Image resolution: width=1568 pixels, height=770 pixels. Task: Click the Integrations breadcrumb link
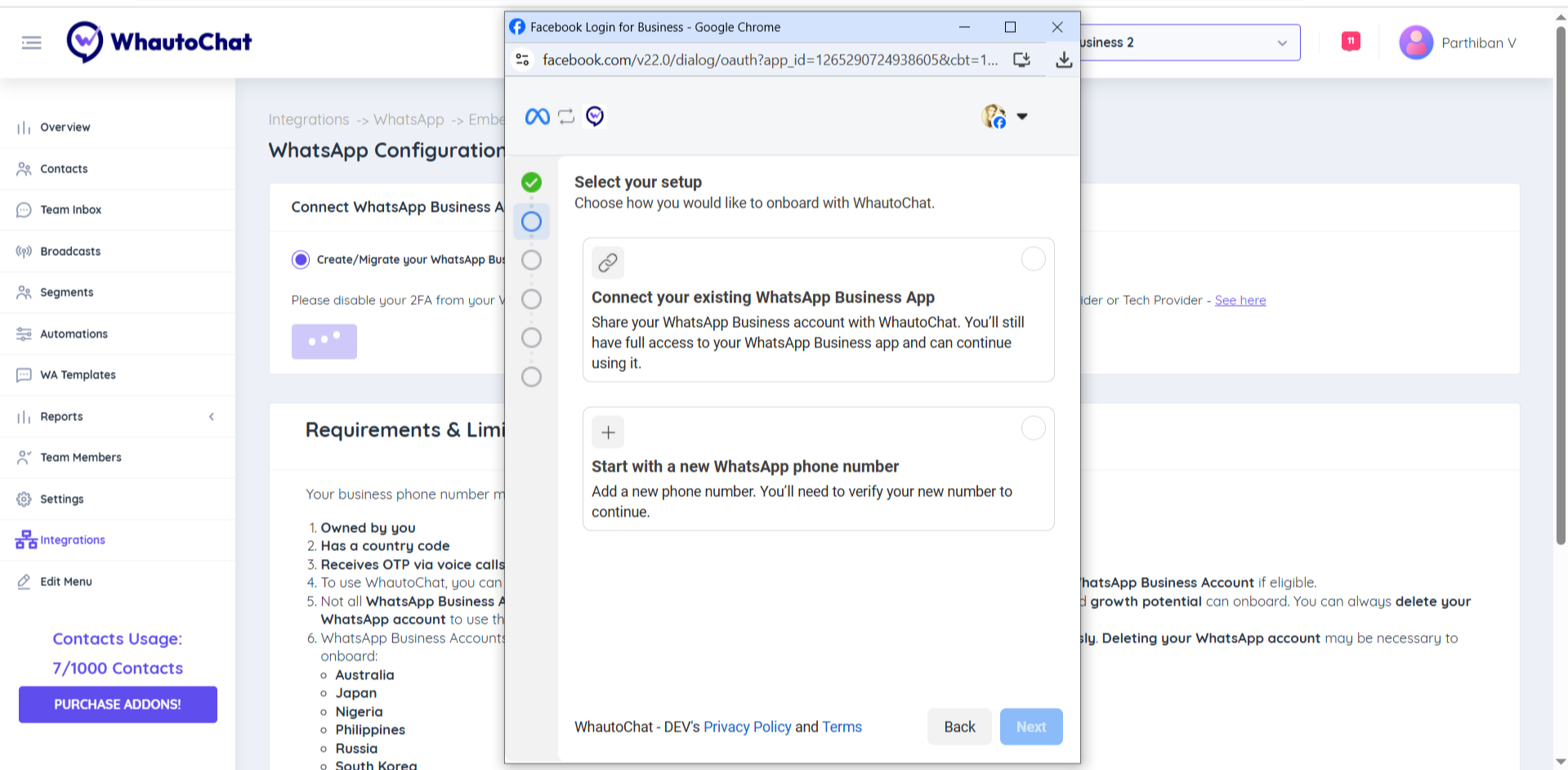(x=309, y=119)
